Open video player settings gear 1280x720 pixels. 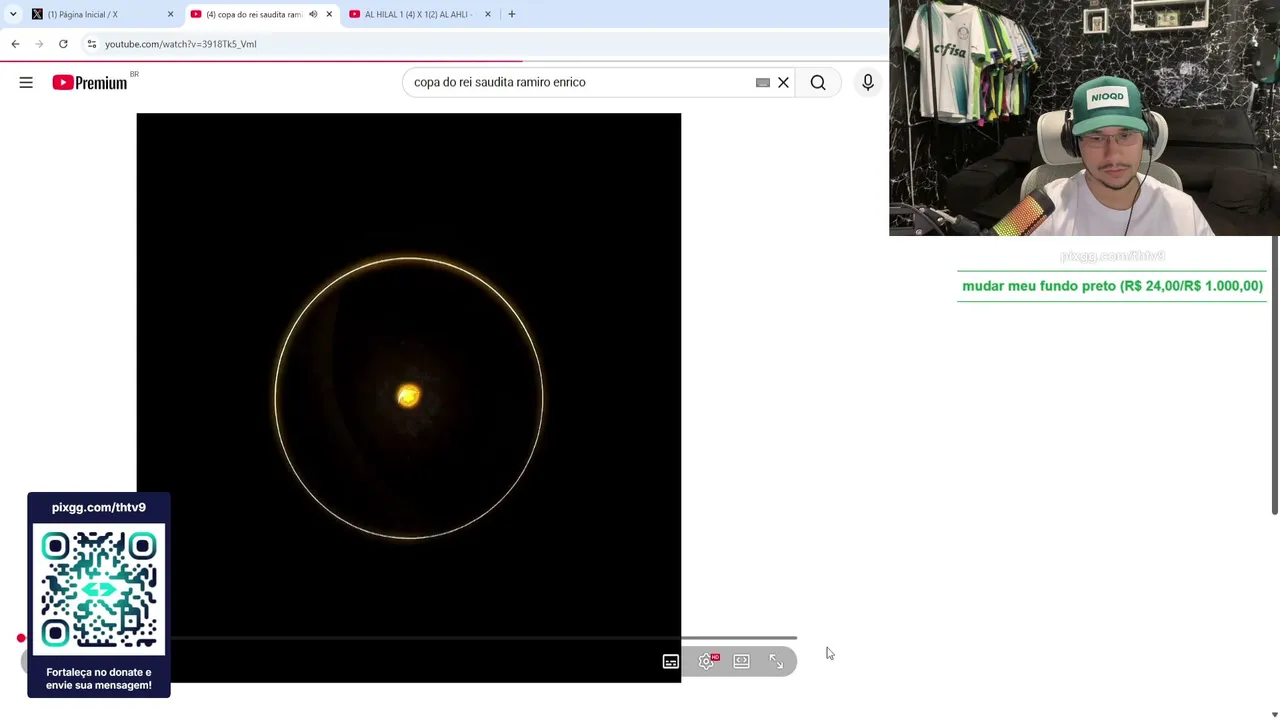click(x=707, y=661)
